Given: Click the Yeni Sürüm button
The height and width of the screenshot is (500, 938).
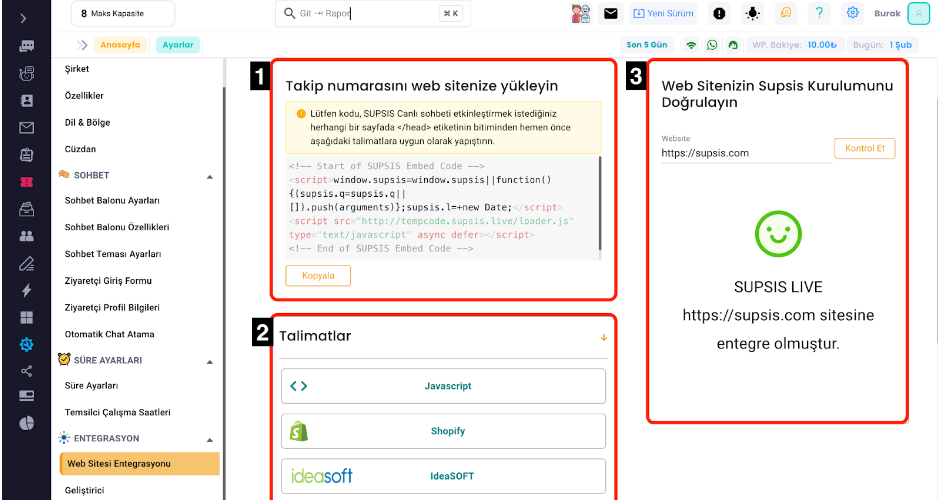Looking at the screenshot, I should pyautogui.click(x=663, y=13).
